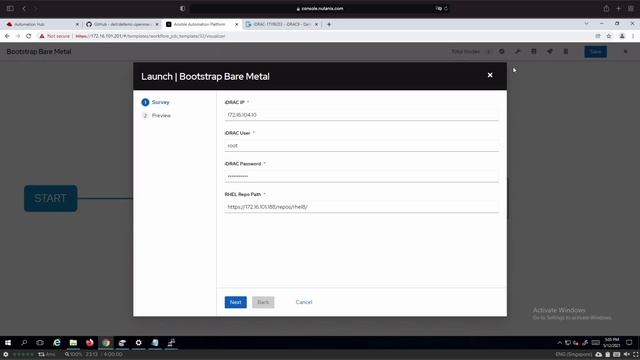Click the Save button in the visualizer toolbar
Image resolution: width=640 pixels, height=360 pixels.
[x=596, y=52]
